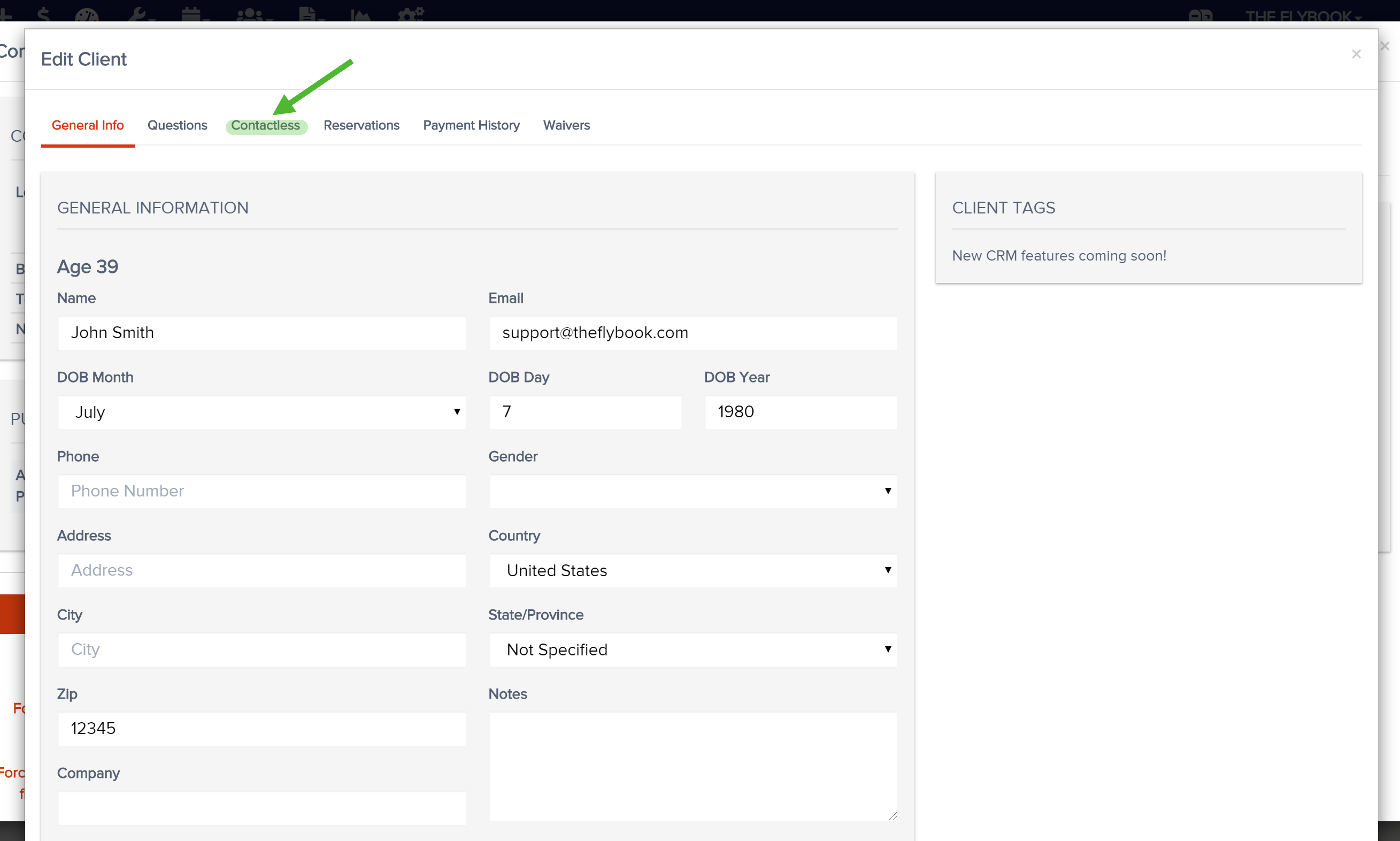Click the DOB Day field

pos(586,412)
